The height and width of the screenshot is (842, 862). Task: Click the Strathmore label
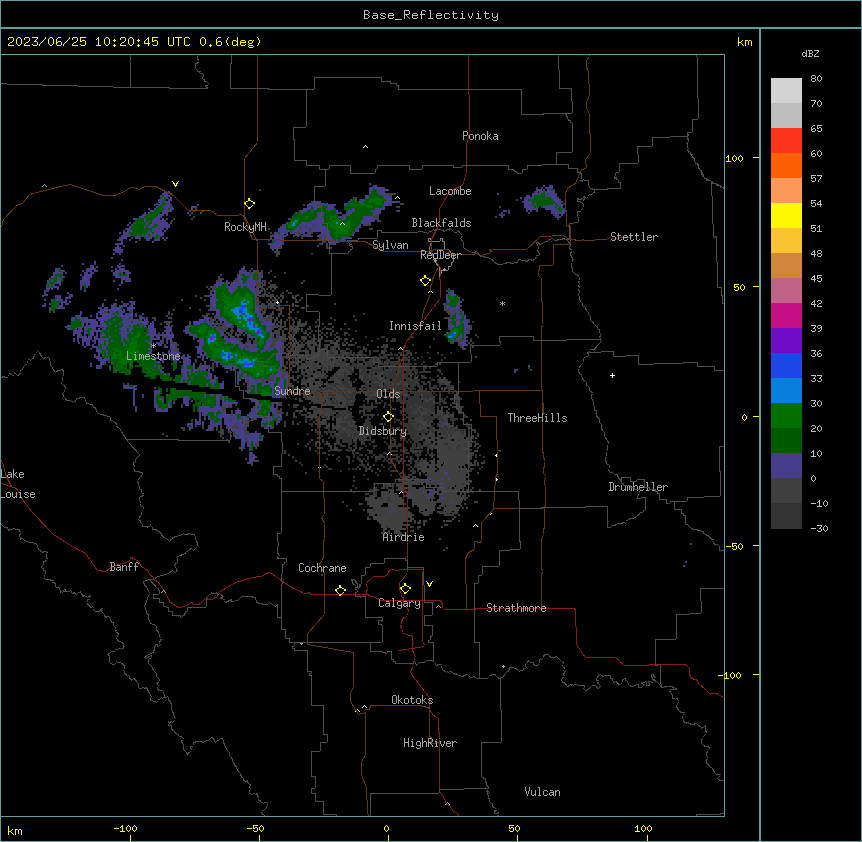coord(516,608)
